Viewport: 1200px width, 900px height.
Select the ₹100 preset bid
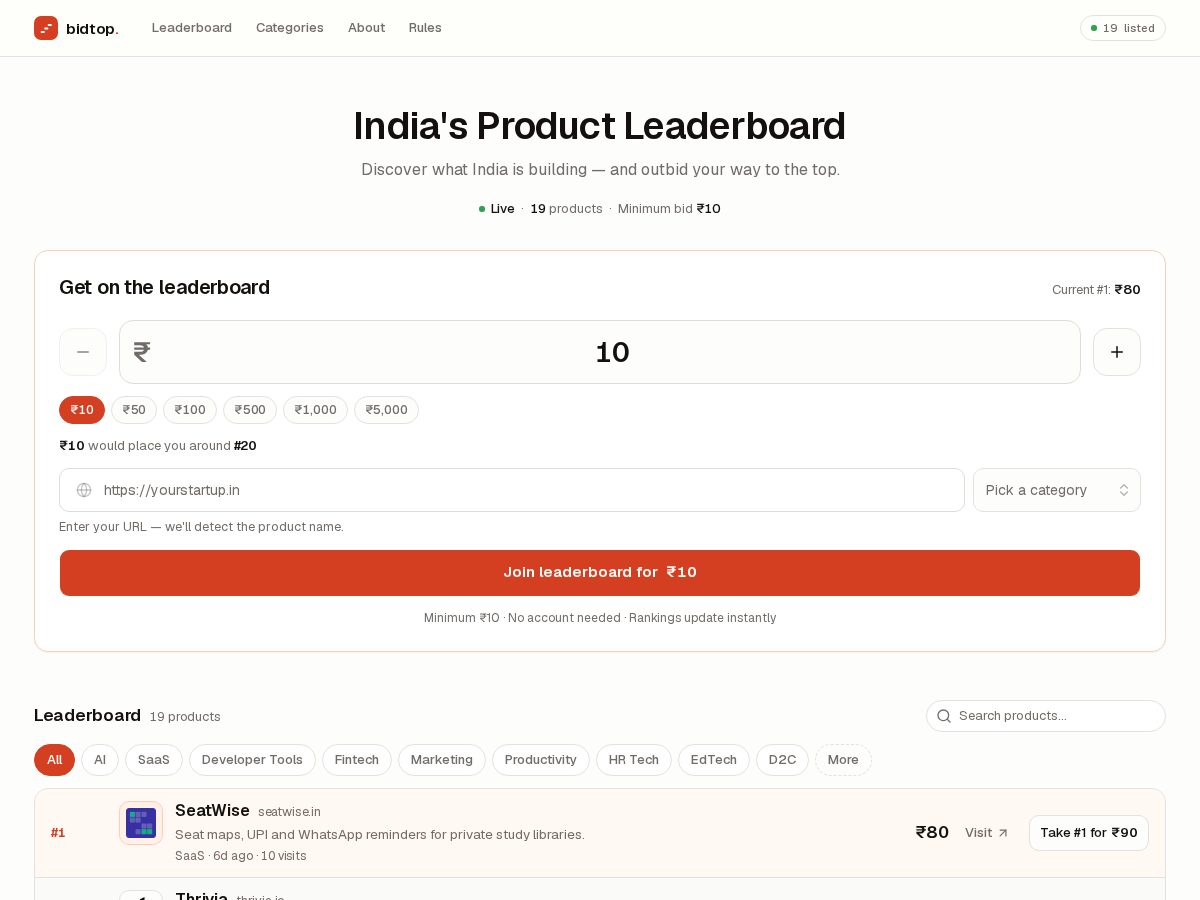click(190, 410)
